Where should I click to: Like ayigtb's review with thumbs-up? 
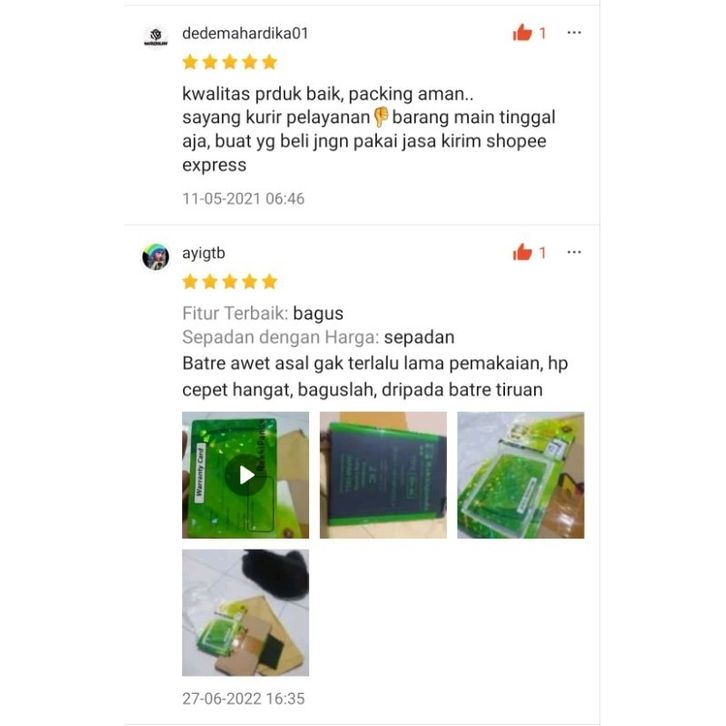pos(522,252)
